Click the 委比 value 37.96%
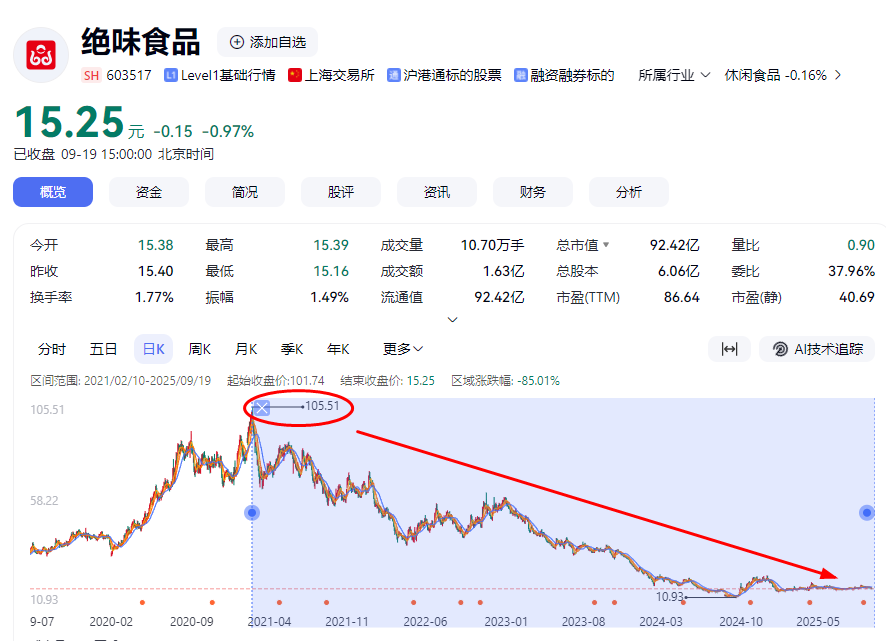 point(852,271)
